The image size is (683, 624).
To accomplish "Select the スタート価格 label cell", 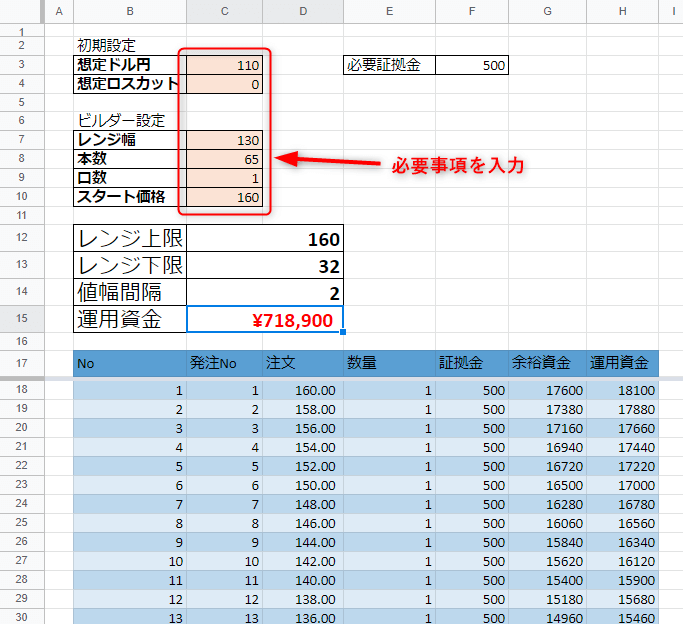I will [130, 197].
